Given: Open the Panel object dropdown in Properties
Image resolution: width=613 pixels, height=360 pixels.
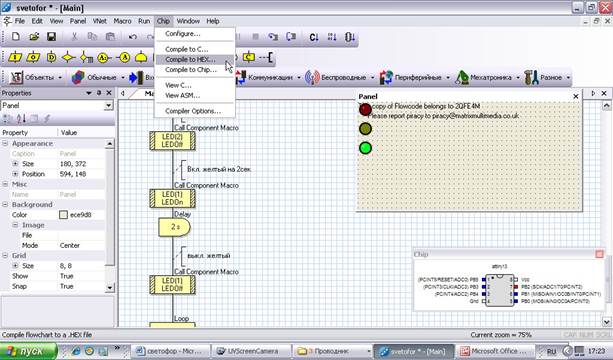Looking at the screenshot, I should click(x=108, y=106).
